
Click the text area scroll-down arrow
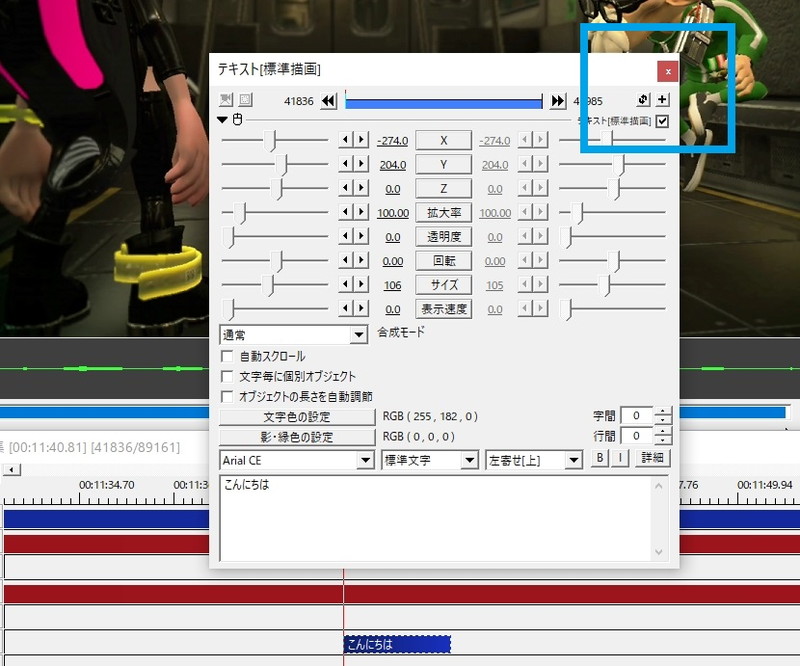659,552
